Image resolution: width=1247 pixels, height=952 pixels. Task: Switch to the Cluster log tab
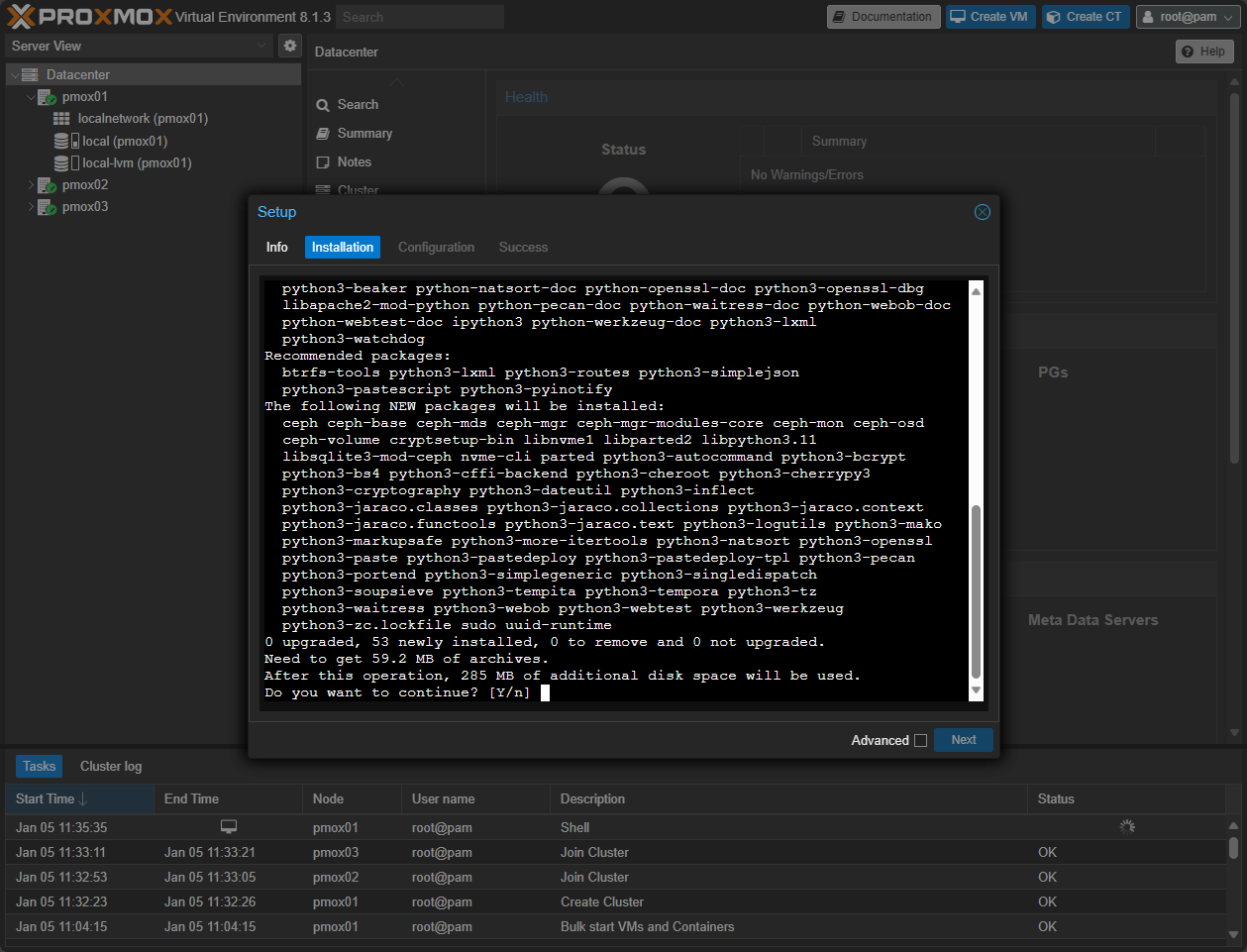tap(111, 766)
